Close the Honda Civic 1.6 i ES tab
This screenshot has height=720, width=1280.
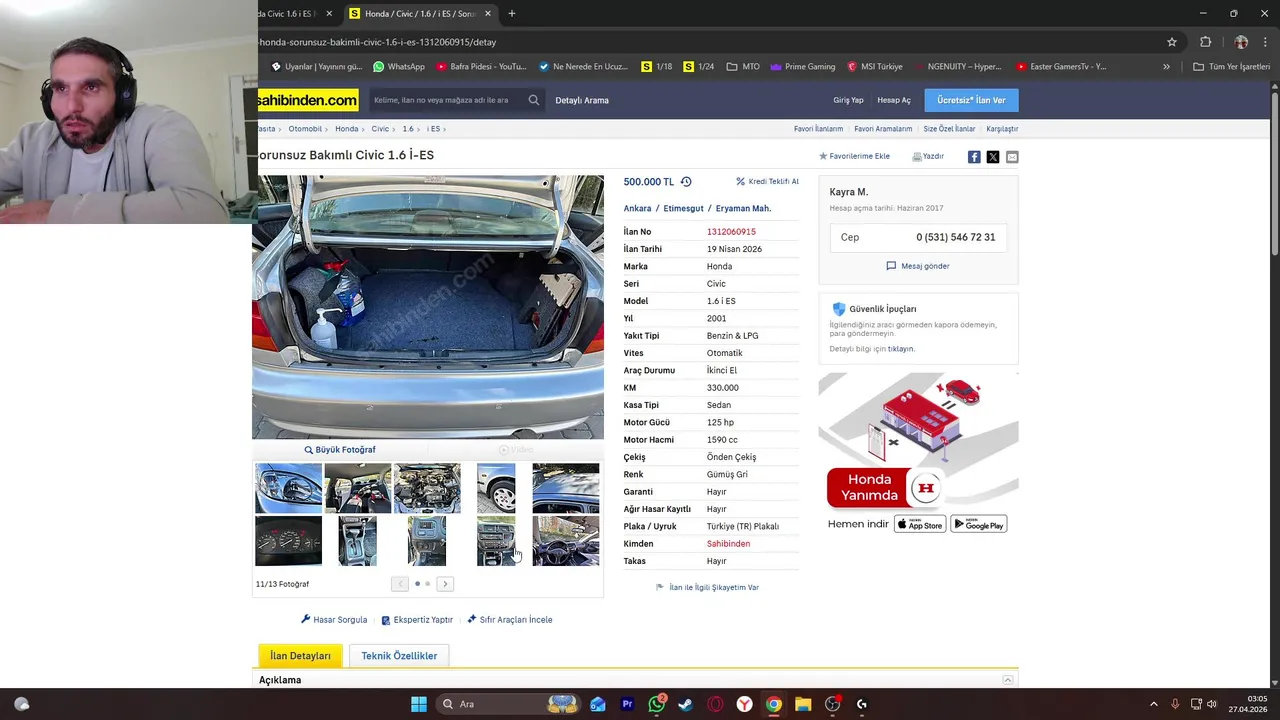click(x=488, y=14)
